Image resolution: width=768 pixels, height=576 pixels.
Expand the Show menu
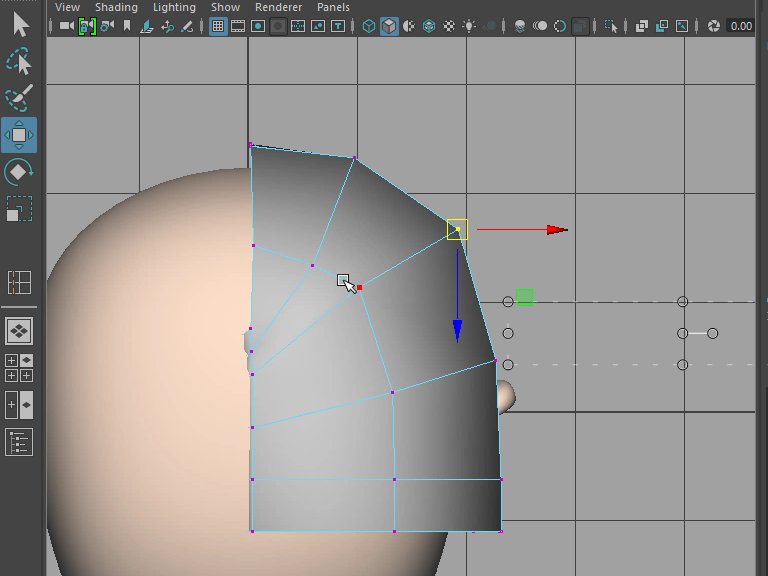tap(225, 7)
